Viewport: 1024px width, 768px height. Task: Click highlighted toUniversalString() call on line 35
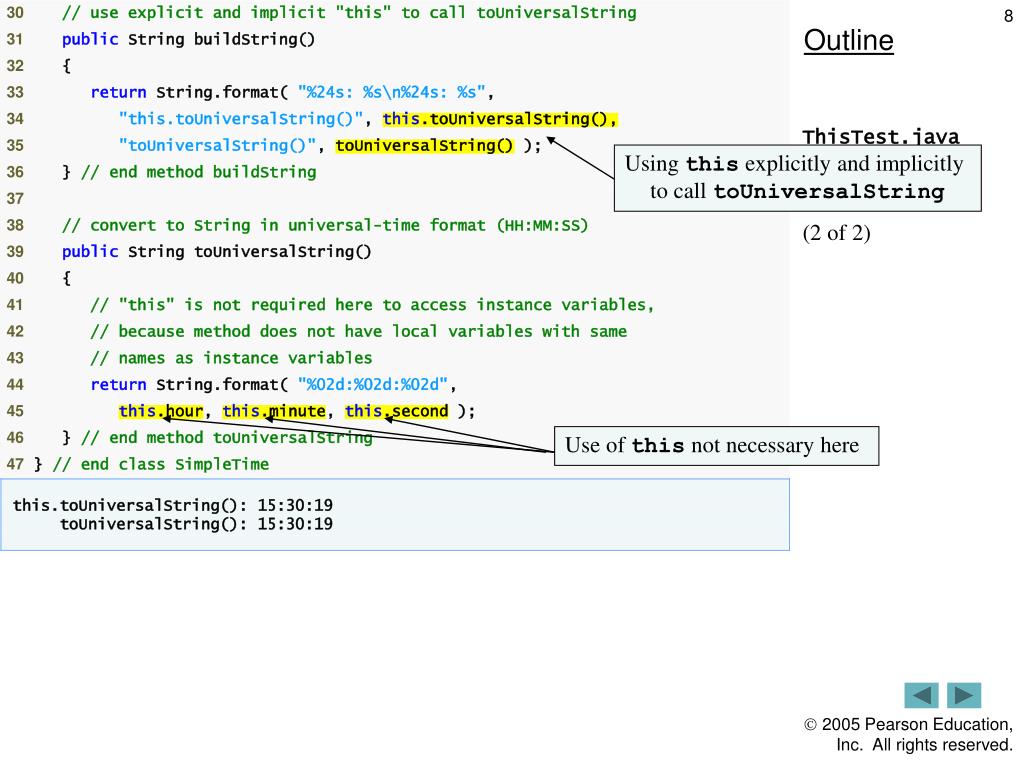point(424,146)
